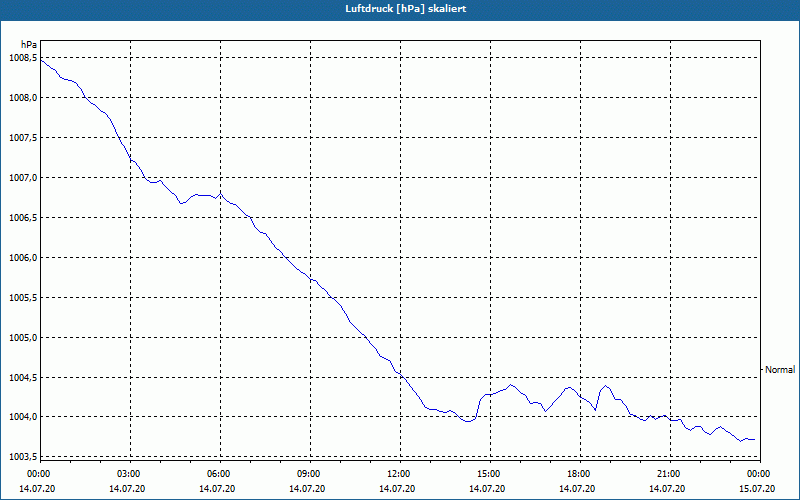Click the hPa unit label
This screenshot has height=500, width=800.
[29, 45]
